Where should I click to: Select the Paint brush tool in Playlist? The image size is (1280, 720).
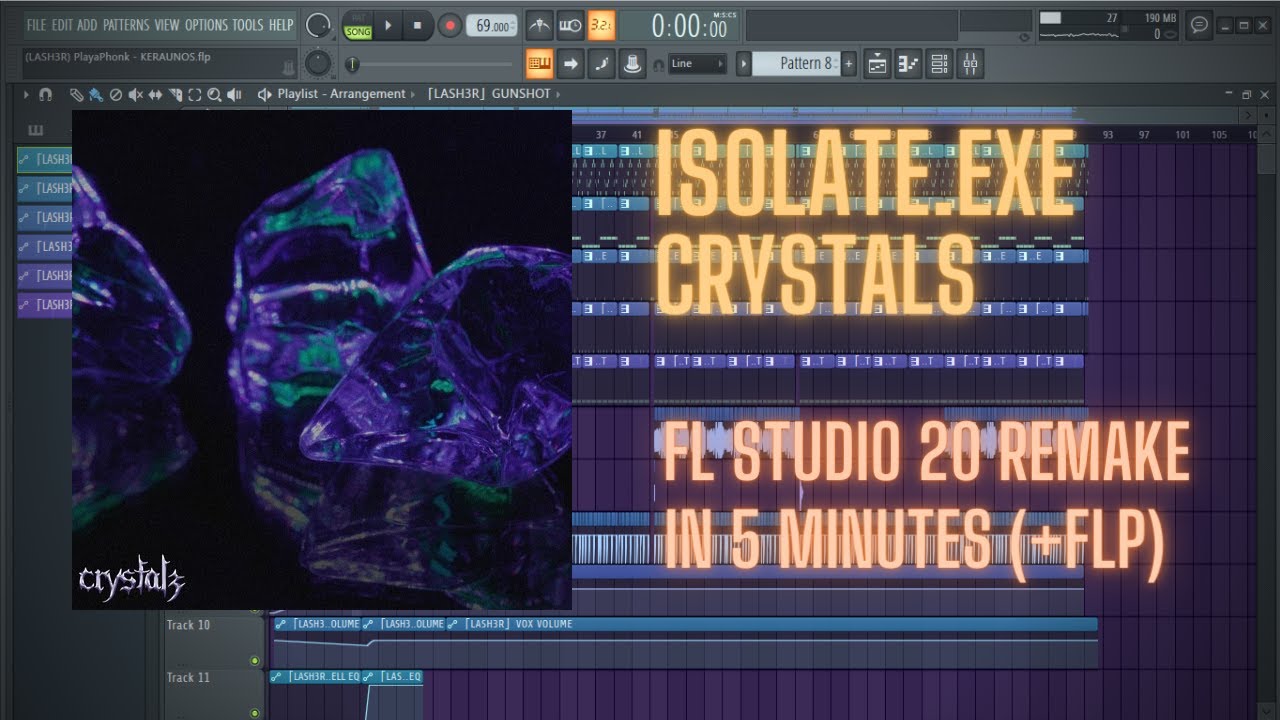coord(95,95)
